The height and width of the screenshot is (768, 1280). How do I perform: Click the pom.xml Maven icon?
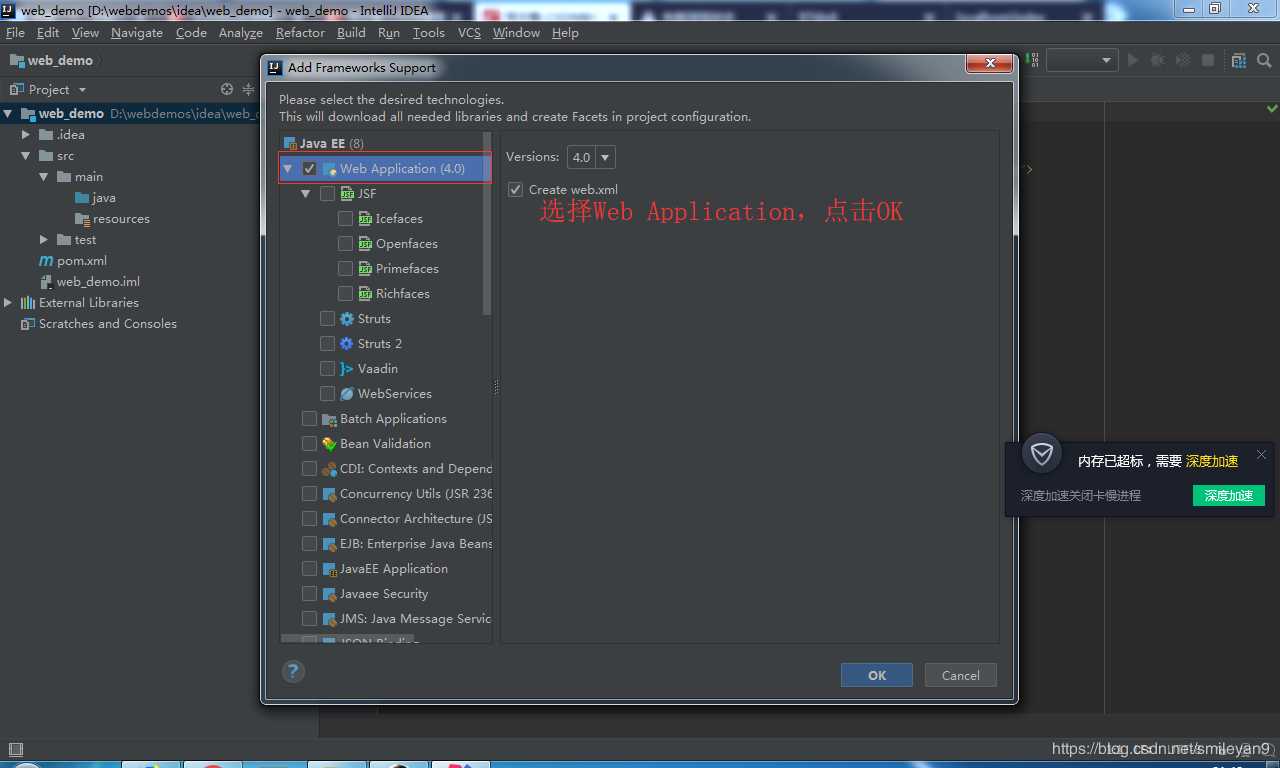[46, 261]
